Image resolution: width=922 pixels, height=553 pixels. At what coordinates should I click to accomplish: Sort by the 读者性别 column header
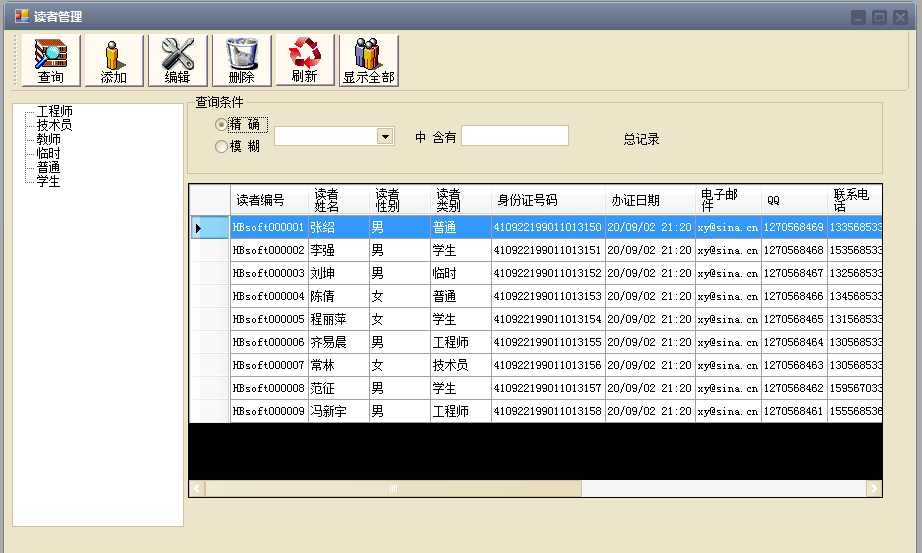pos(400,200)
